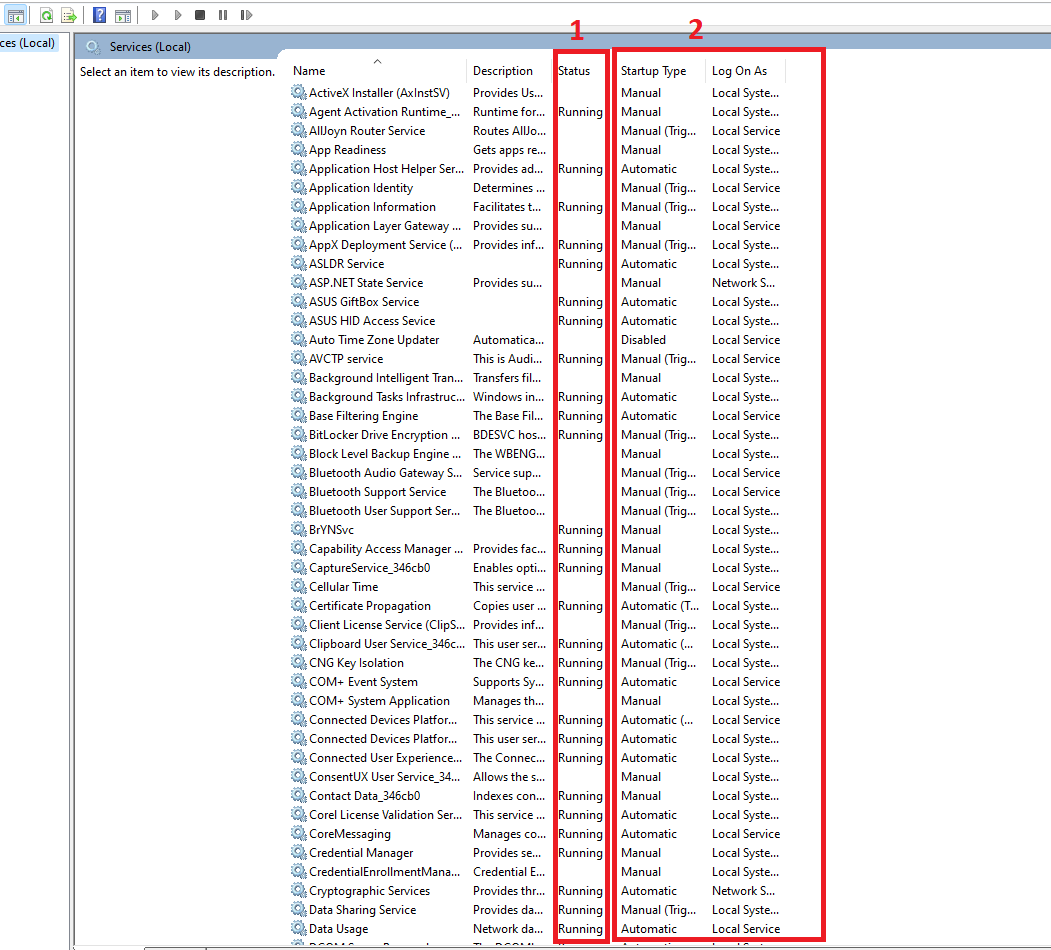Select Bluetooth Audio Gateway S... service name

pos(385,473)
